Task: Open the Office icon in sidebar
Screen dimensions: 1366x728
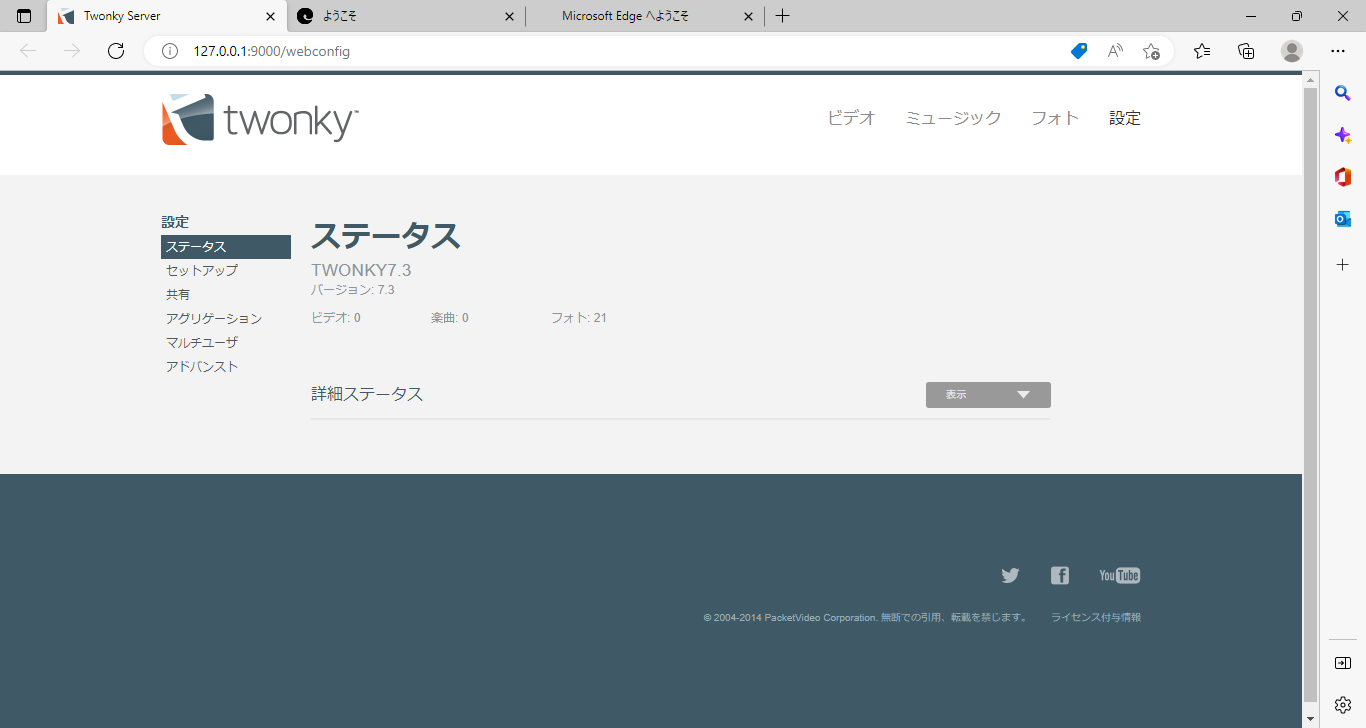Action: coord(1343,177)
